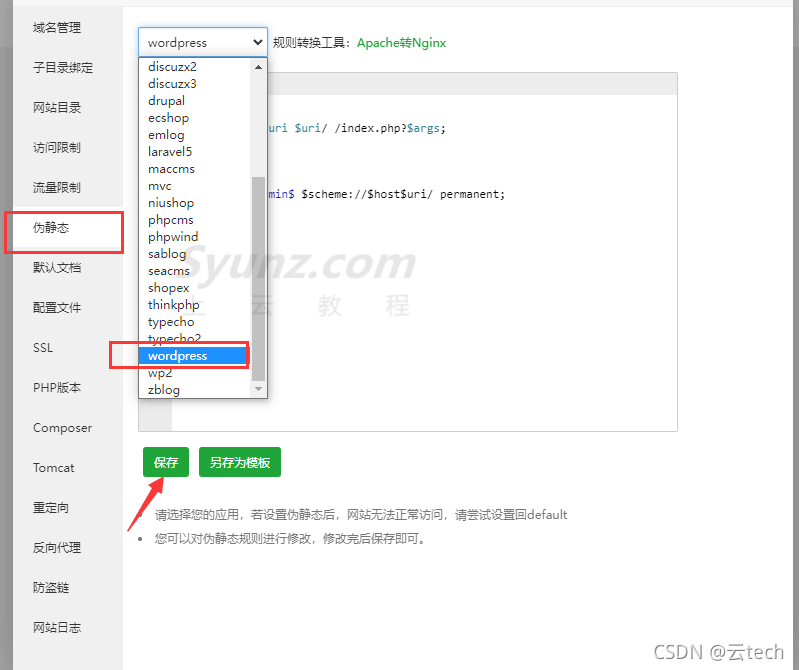This screenshot has width=799, height=670.
Task: Choose typecho from the list
Action: coord(195,321)
